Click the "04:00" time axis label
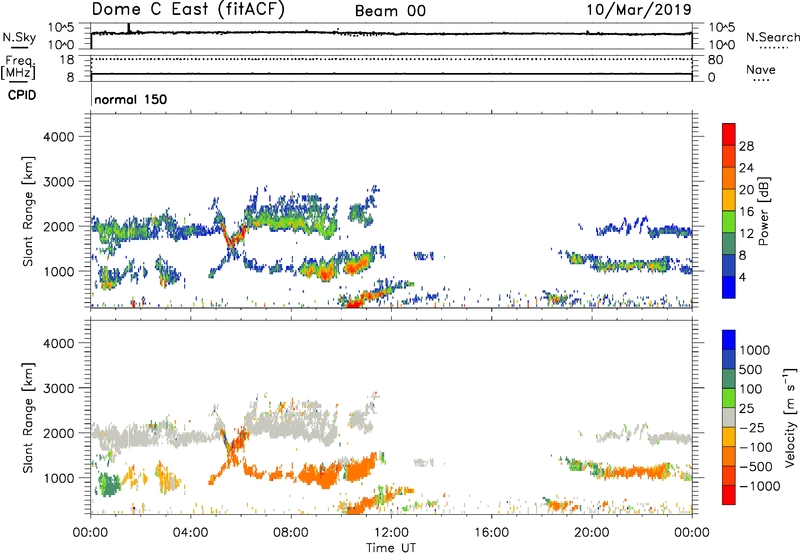 [191, 533]
